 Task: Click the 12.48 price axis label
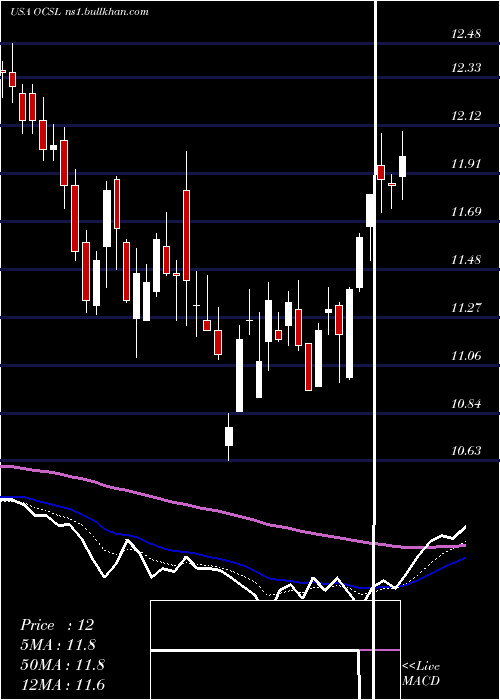[x=466, y=33]
